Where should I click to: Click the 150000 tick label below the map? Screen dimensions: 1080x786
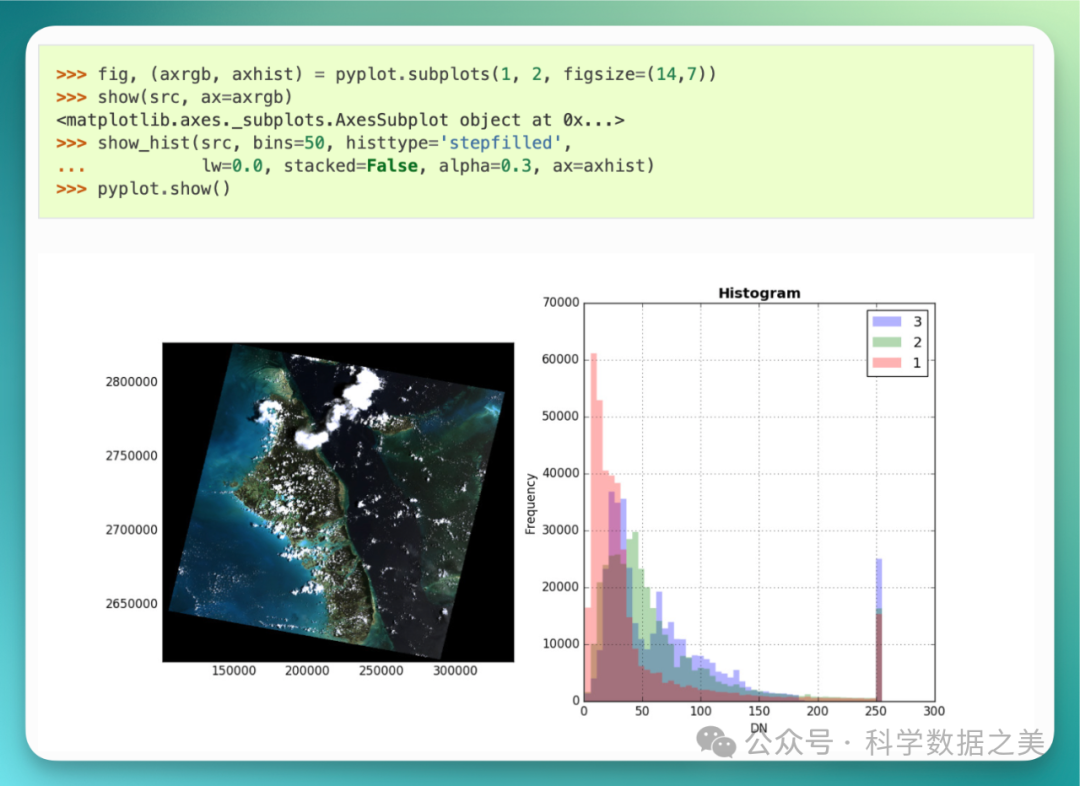click(233, 671)
